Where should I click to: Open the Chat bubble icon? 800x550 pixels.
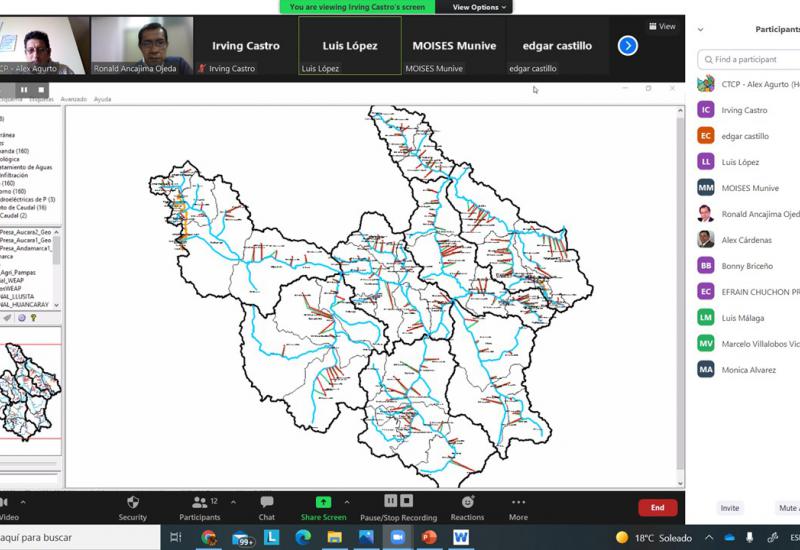click(x=266, y=502)
